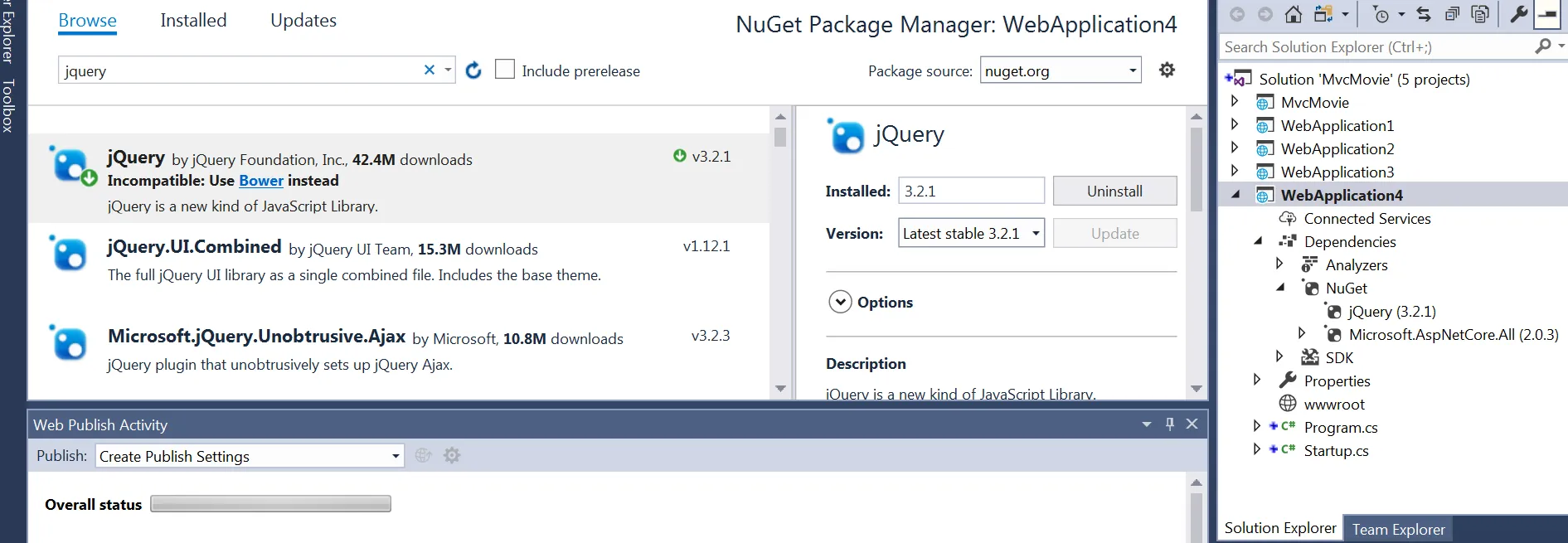The width and height of the screenshot is (1568, 543).
Task: Select Connected Services item
Action: pos(1367,219)
